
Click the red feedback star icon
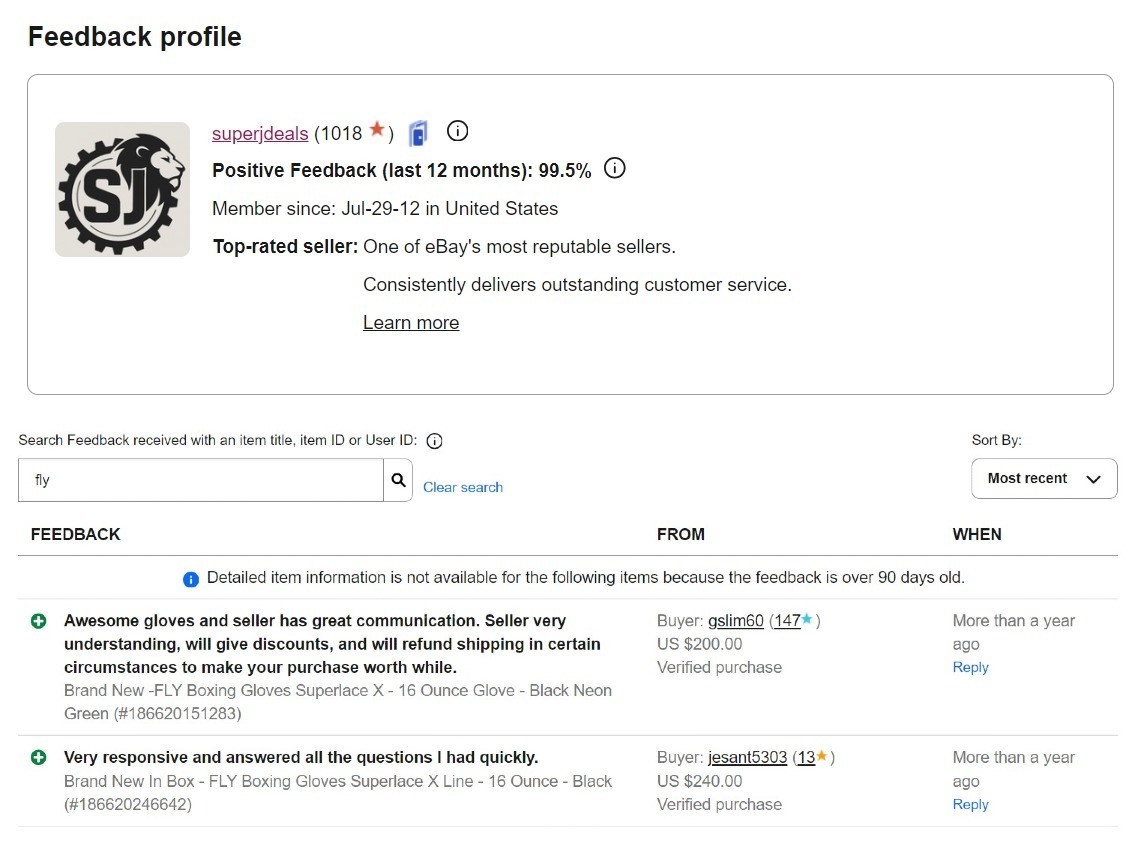377,130
